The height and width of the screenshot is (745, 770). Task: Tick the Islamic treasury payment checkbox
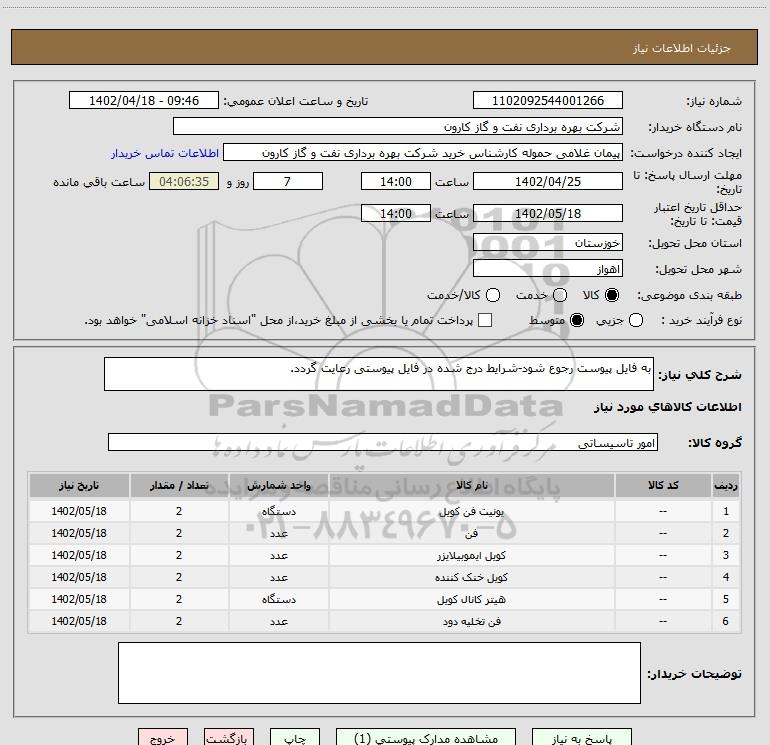(x=485, y=320)
